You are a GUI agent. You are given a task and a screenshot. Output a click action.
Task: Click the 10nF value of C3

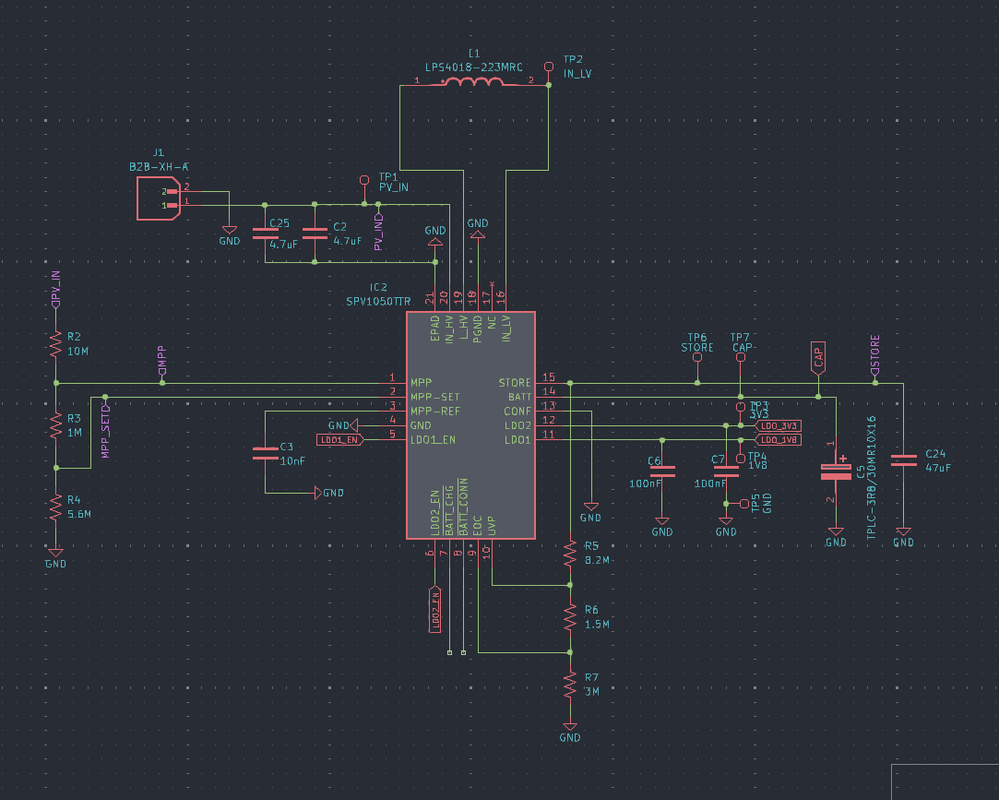(292, 461)
